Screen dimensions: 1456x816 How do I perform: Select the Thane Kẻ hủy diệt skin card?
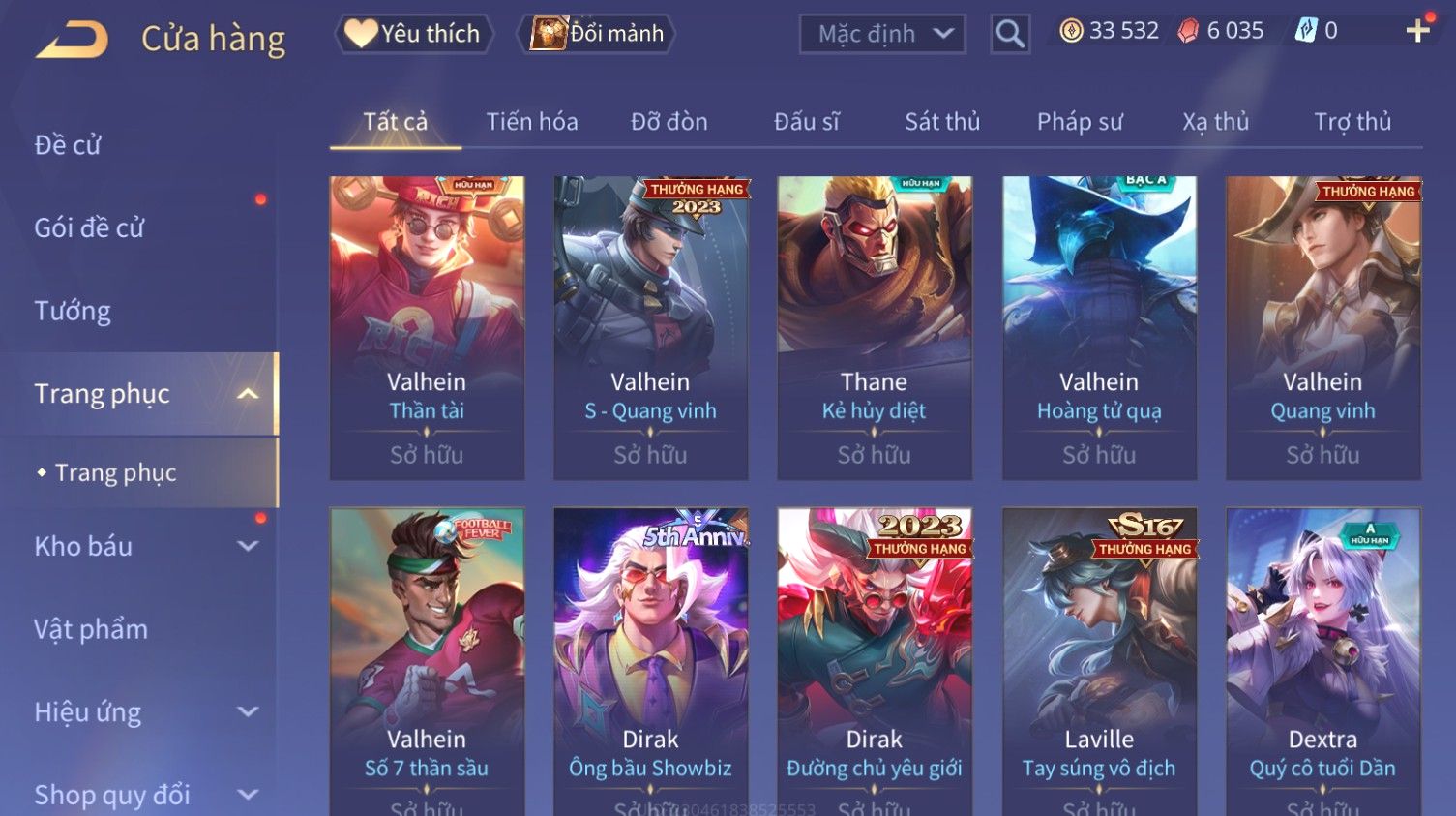tap(875, 328)
